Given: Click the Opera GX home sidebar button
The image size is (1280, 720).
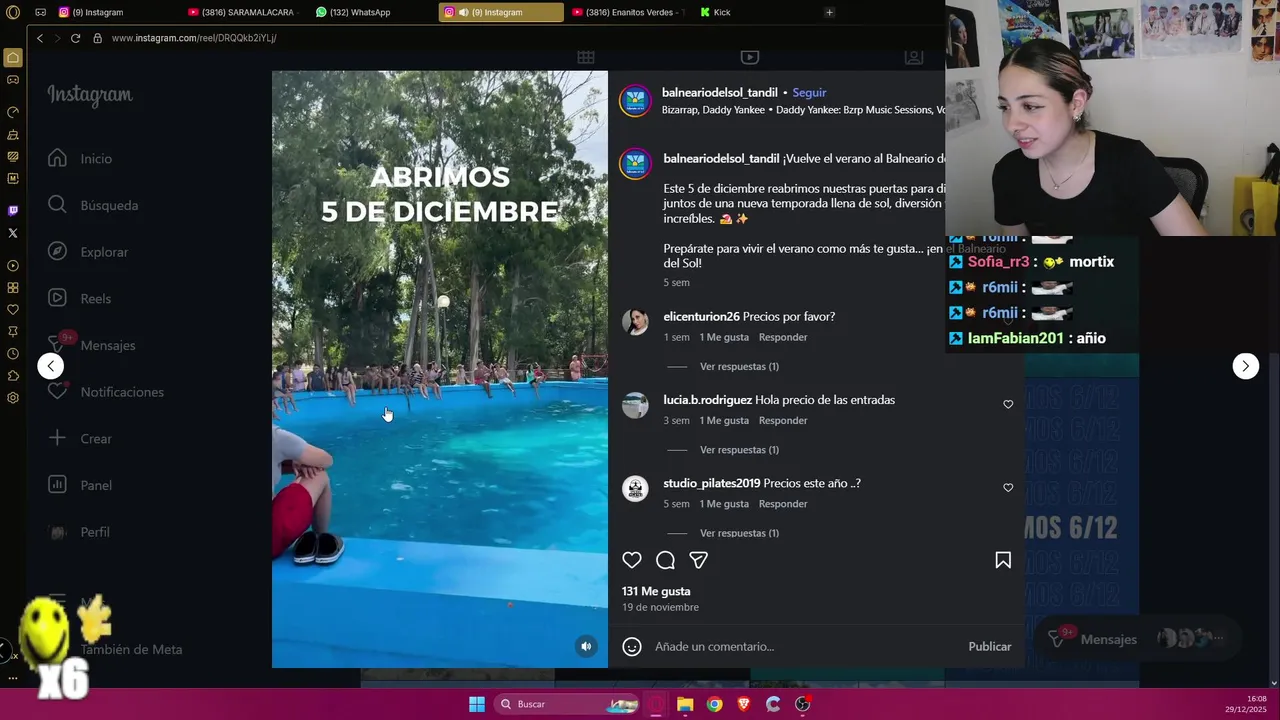Looking at the screenshot, I should coord(13,58).
